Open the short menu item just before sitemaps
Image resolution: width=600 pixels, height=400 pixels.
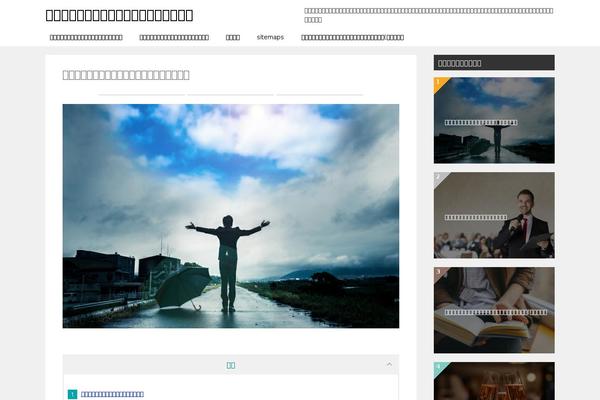233,37
